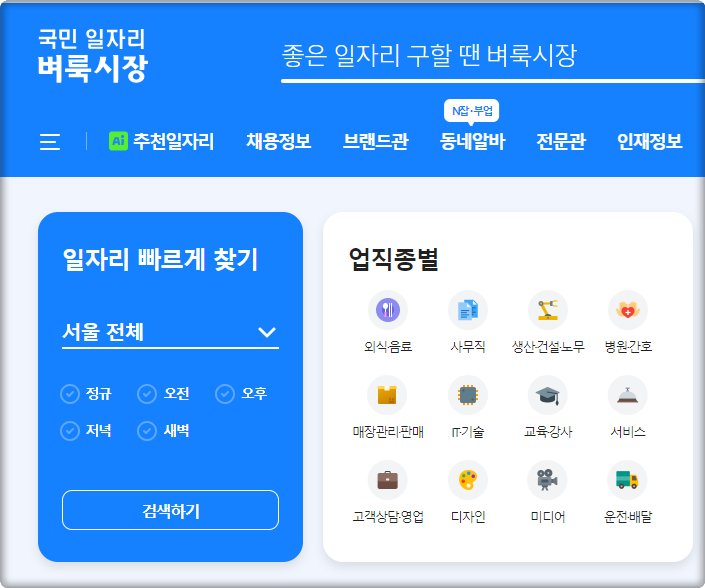Click the 외식·음료 text label
The image size is (705, 588).
388,347
